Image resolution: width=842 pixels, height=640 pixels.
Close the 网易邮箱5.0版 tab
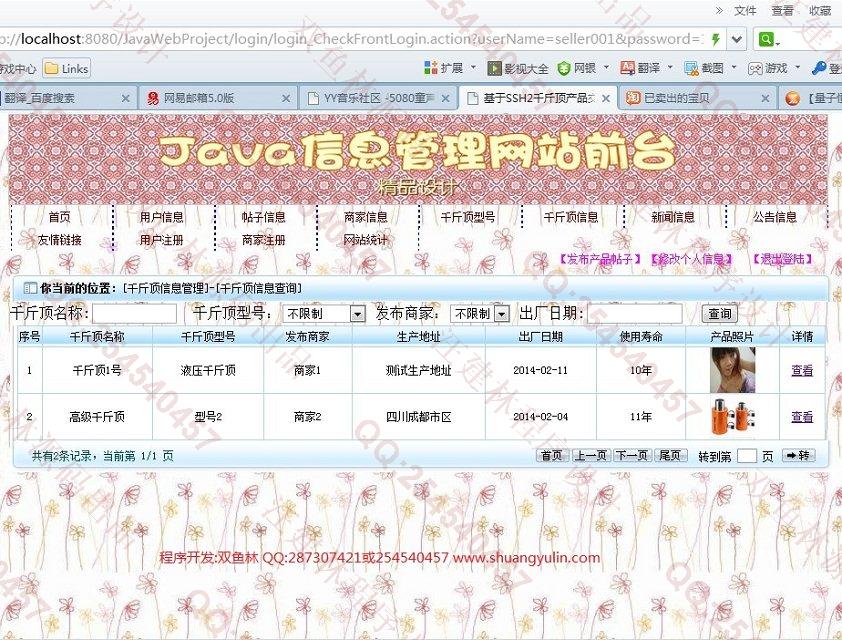(286, 98)
